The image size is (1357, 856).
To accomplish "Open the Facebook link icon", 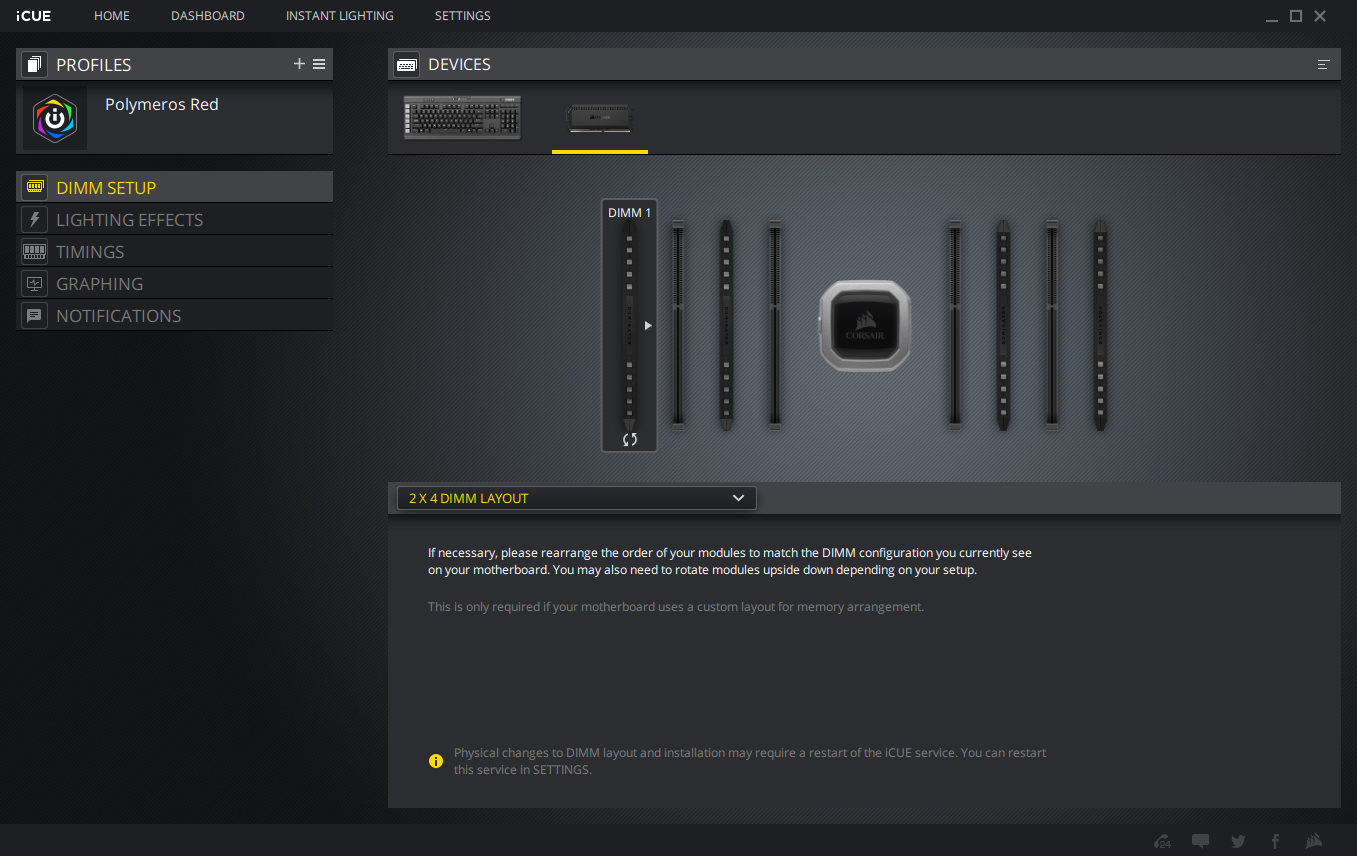I will click(x=1275, y=841).
